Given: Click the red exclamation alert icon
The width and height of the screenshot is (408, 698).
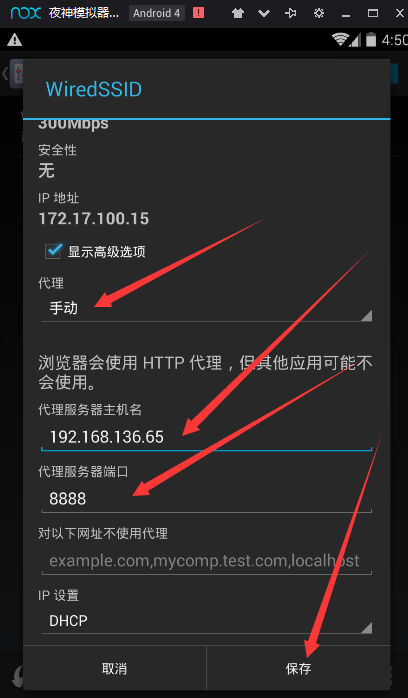Looking at the screenshot, I should [198, 13].
